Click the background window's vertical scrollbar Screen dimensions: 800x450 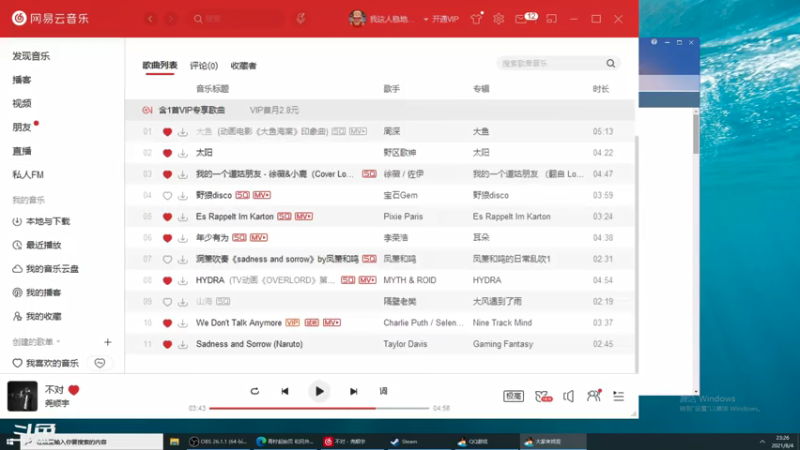696,133
